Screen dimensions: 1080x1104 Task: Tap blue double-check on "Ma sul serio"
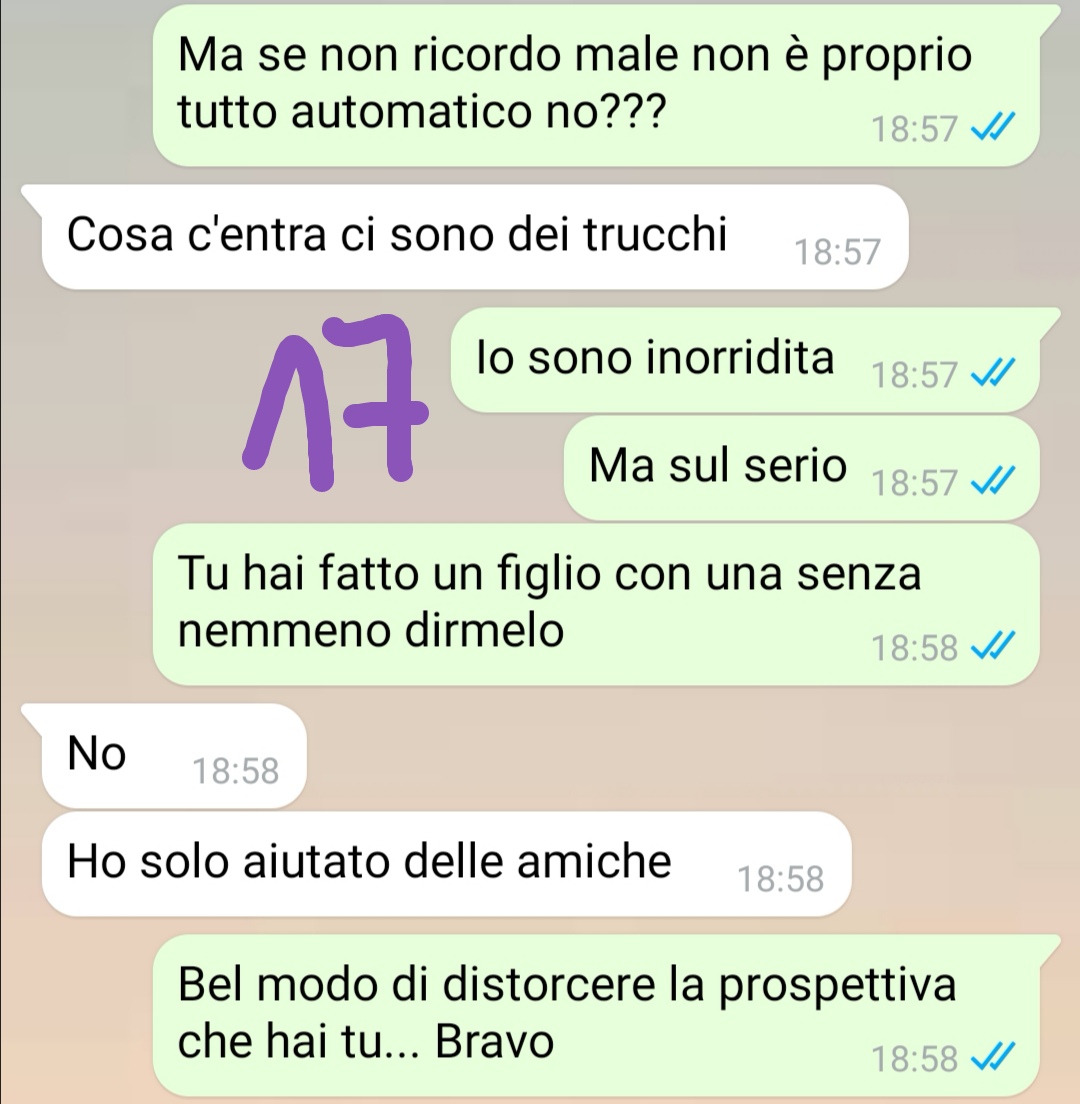pyautogui.click(x=993, y=482)
